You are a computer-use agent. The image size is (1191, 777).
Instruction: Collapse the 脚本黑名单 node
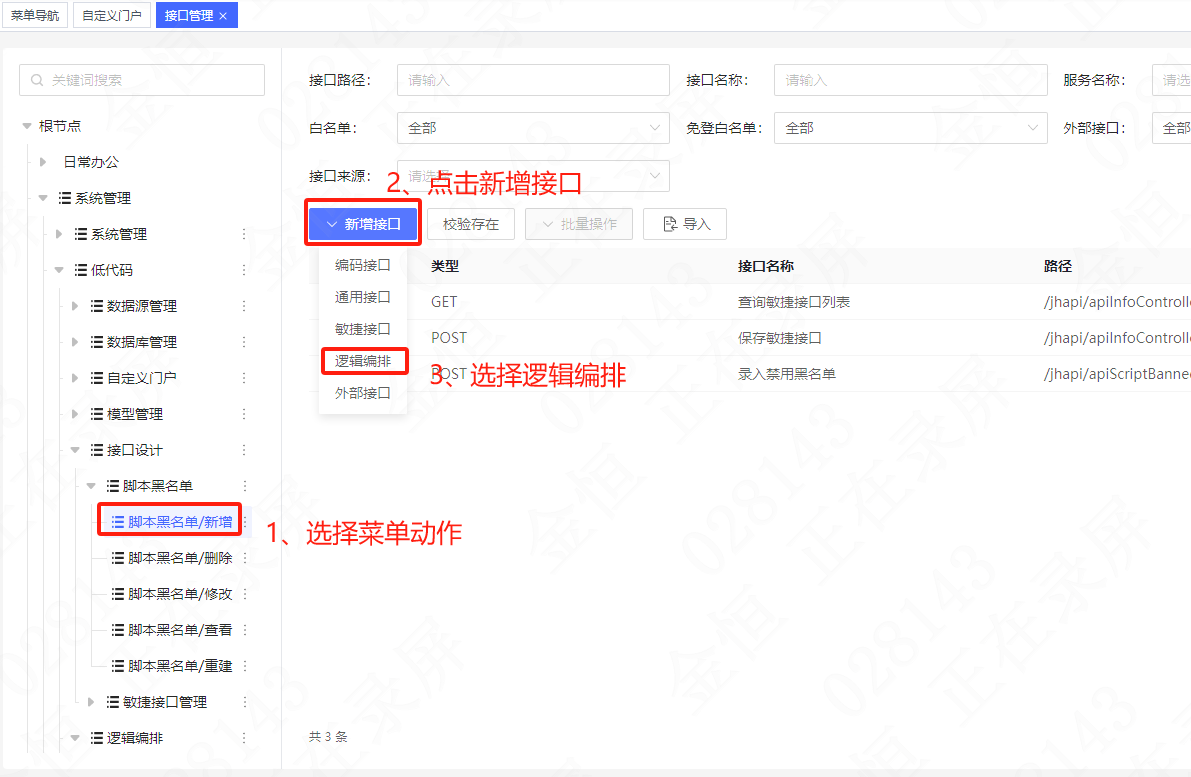(x=91, y=485)
